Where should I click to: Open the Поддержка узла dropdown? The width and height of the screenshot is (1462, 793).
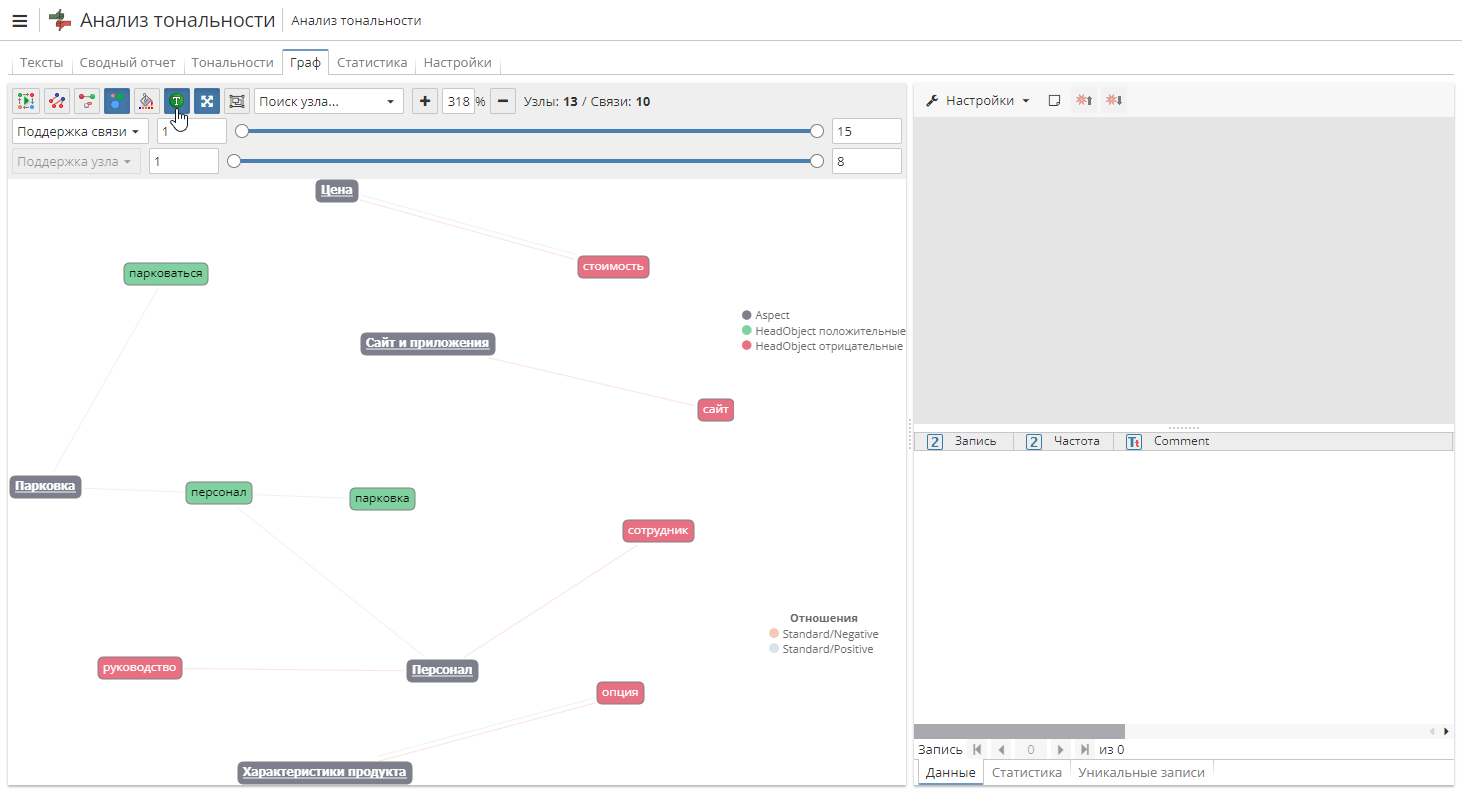coord(76,161)
